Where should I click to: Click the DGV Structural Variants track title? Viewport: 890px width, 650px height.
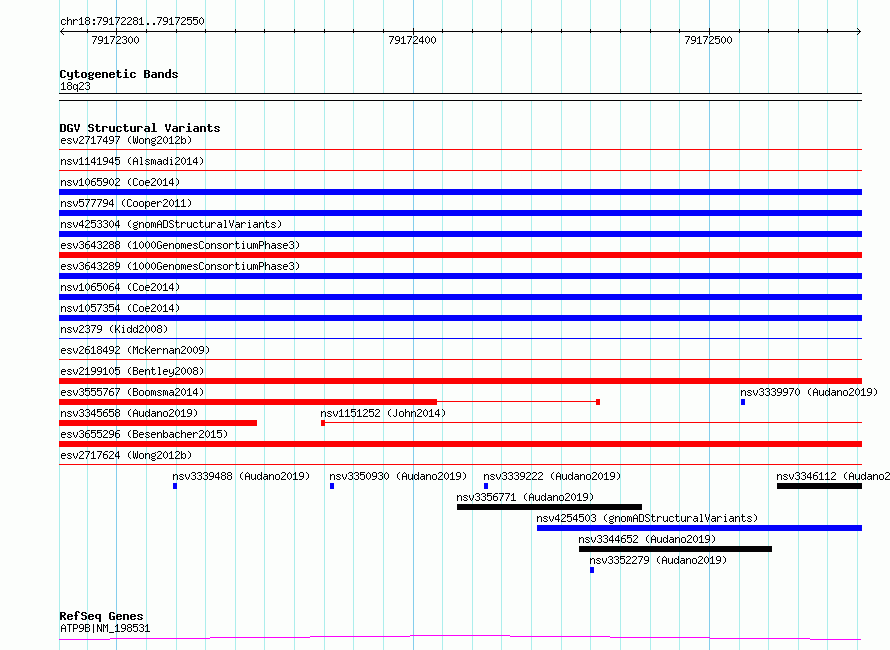tap(140, 128)
